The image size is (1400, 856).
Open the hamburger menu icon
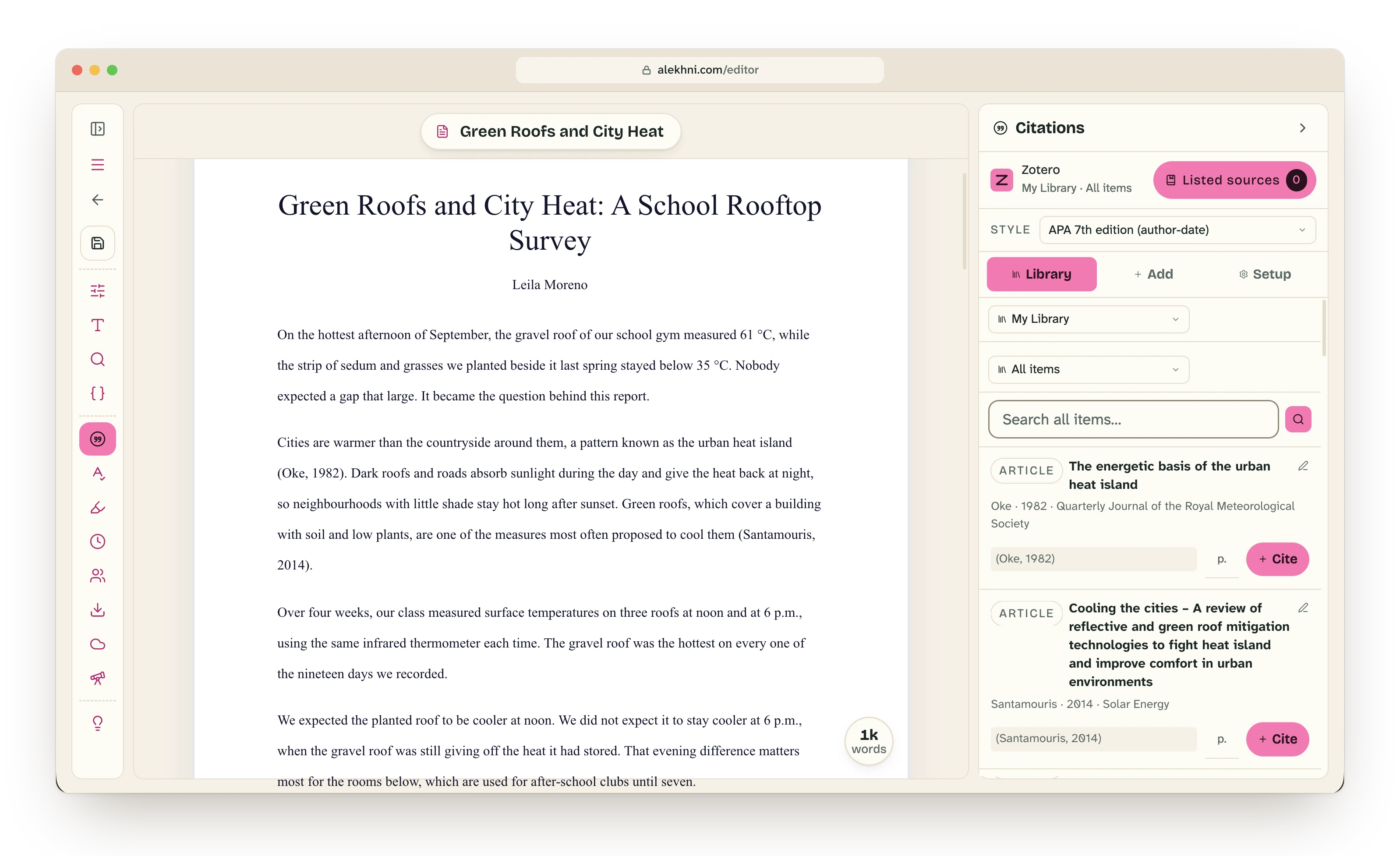coord(98,165)
